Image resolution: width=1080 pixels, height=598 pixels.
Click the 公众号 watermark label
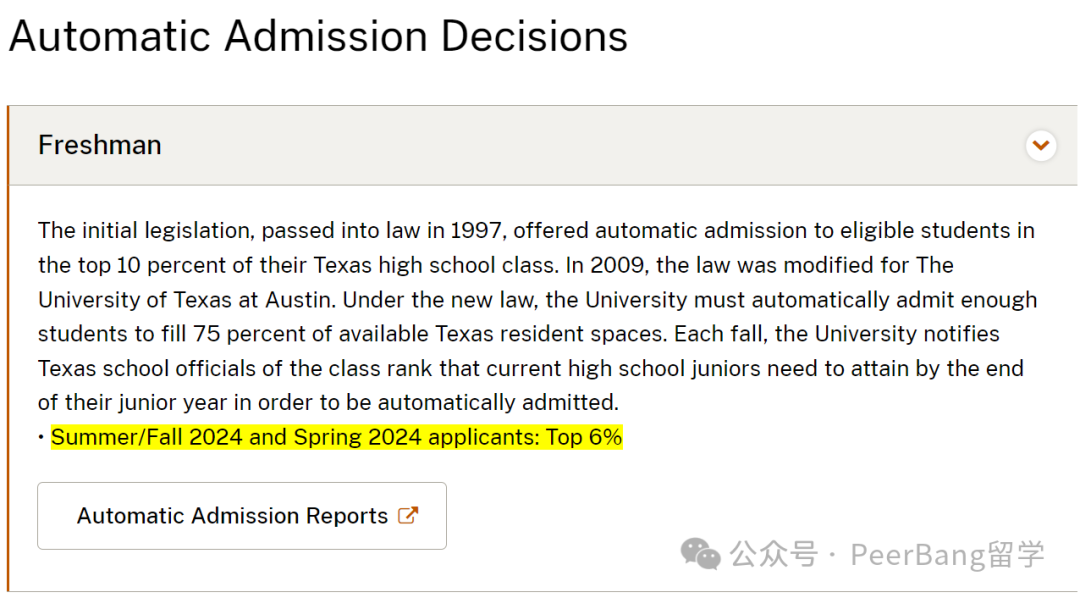pos(774,555)
